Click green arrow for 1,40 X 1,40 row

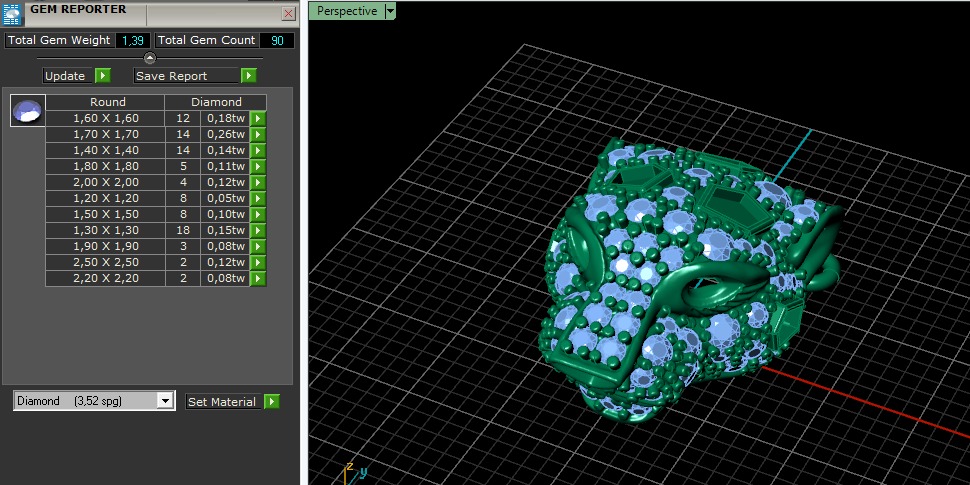(x=258, y=150)
